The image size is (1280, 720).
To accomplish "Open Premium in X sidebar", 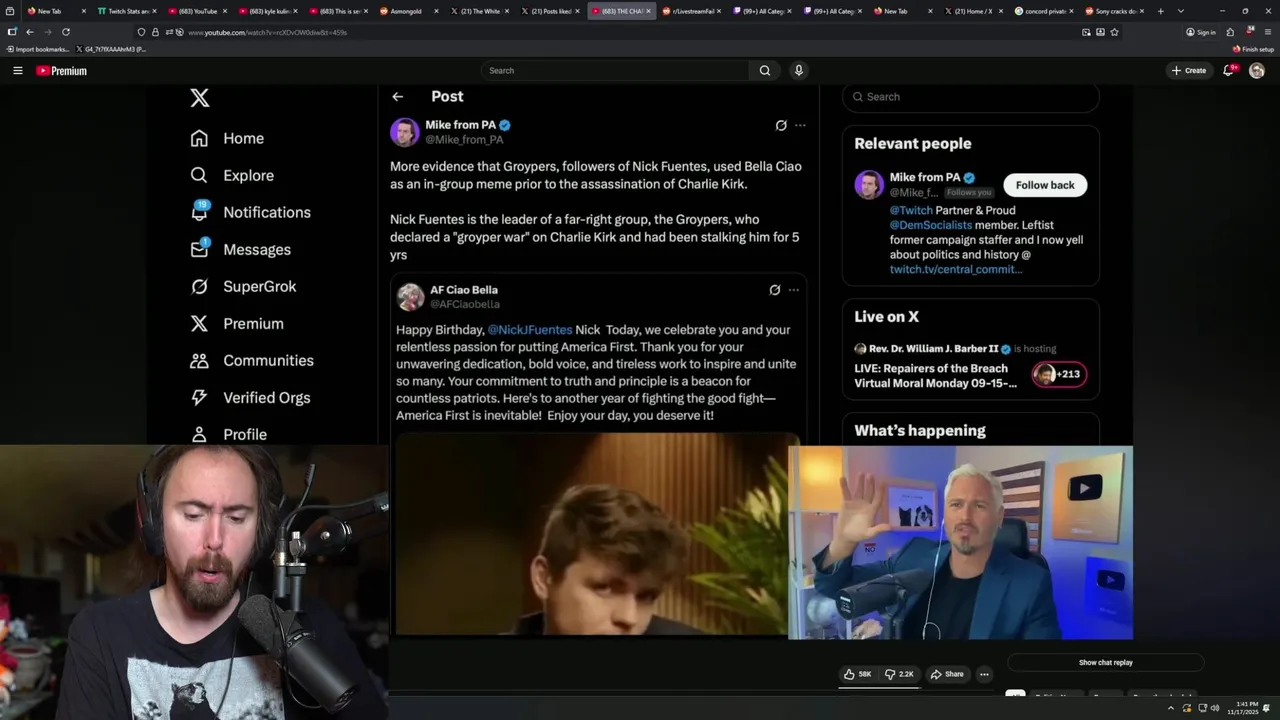I will tap(237, 323).
